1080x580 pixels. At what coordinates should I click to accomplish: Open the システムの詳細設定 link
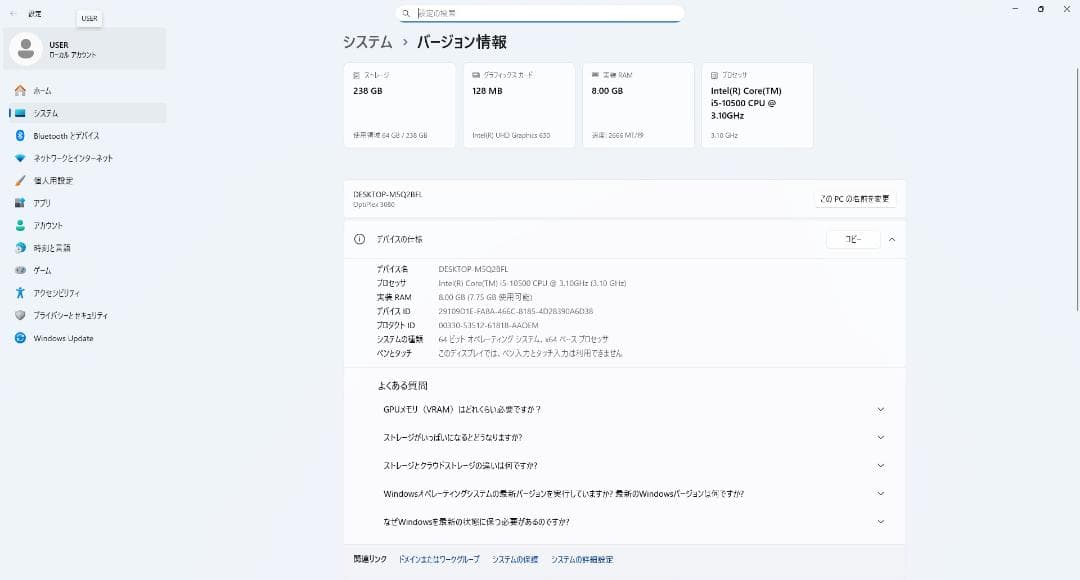[584, 559]
